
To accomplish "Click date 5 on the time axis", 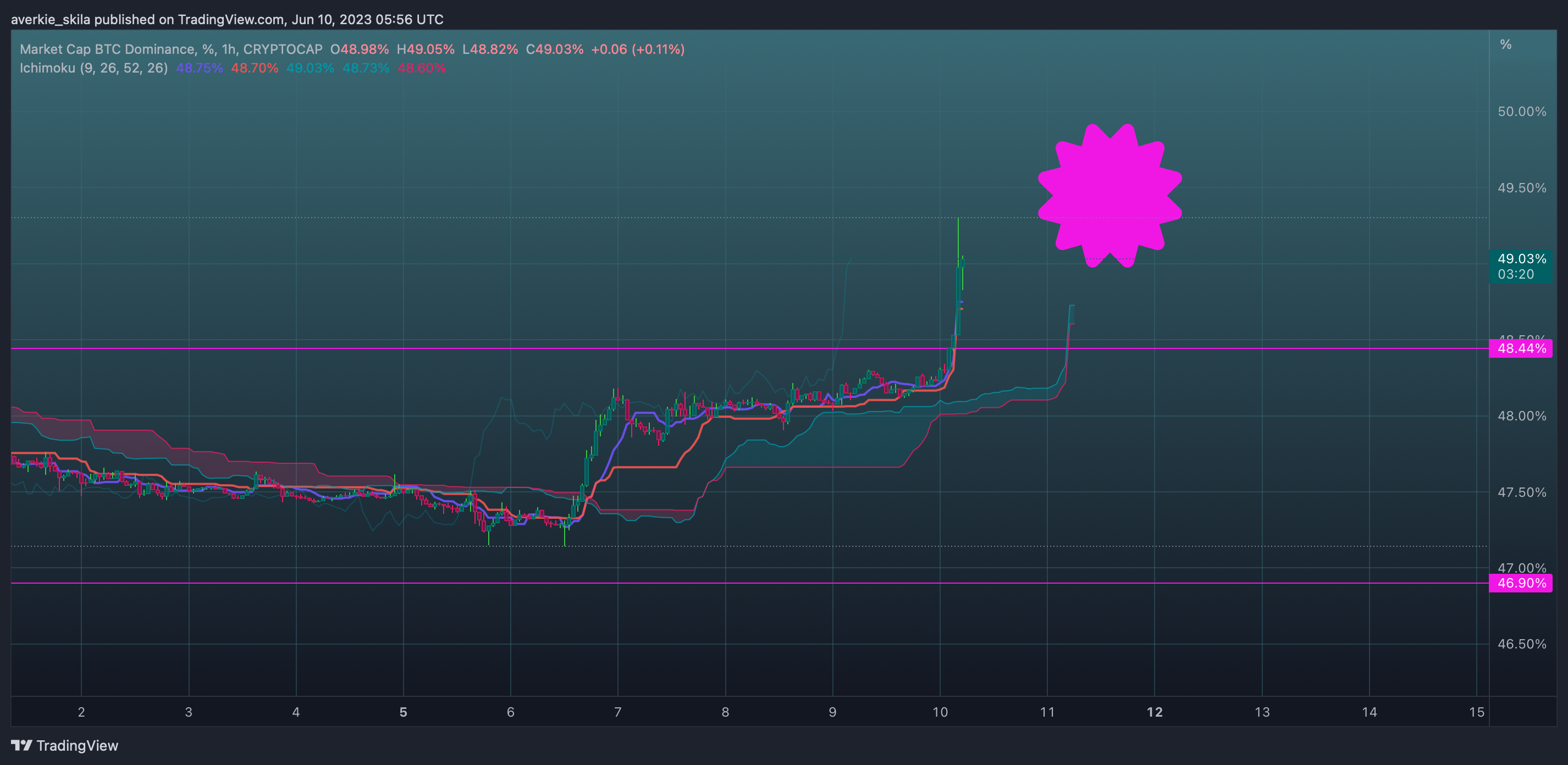I will click(403, 712).
